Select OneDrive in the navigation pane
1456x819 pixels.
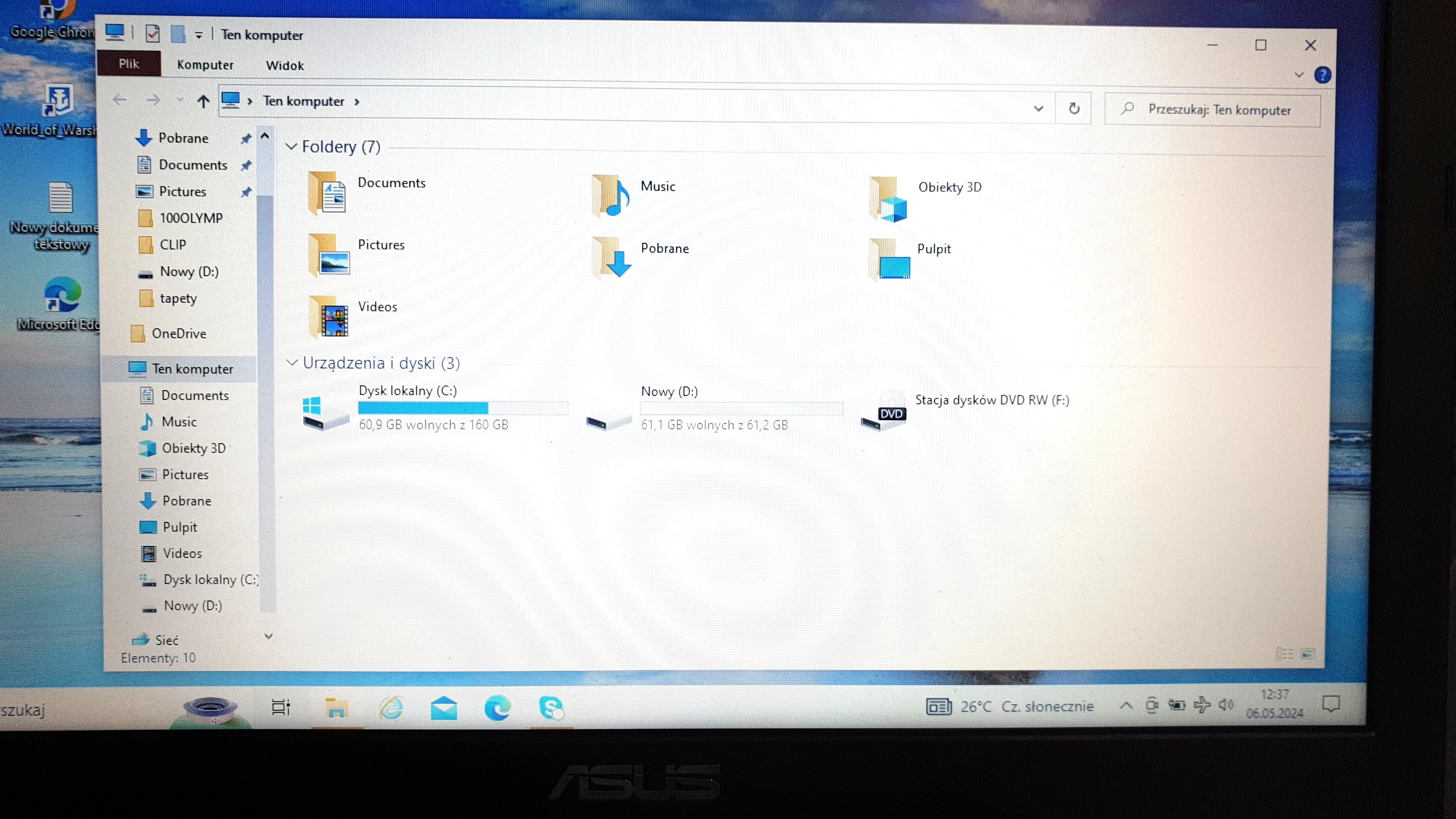click(179, 333)
